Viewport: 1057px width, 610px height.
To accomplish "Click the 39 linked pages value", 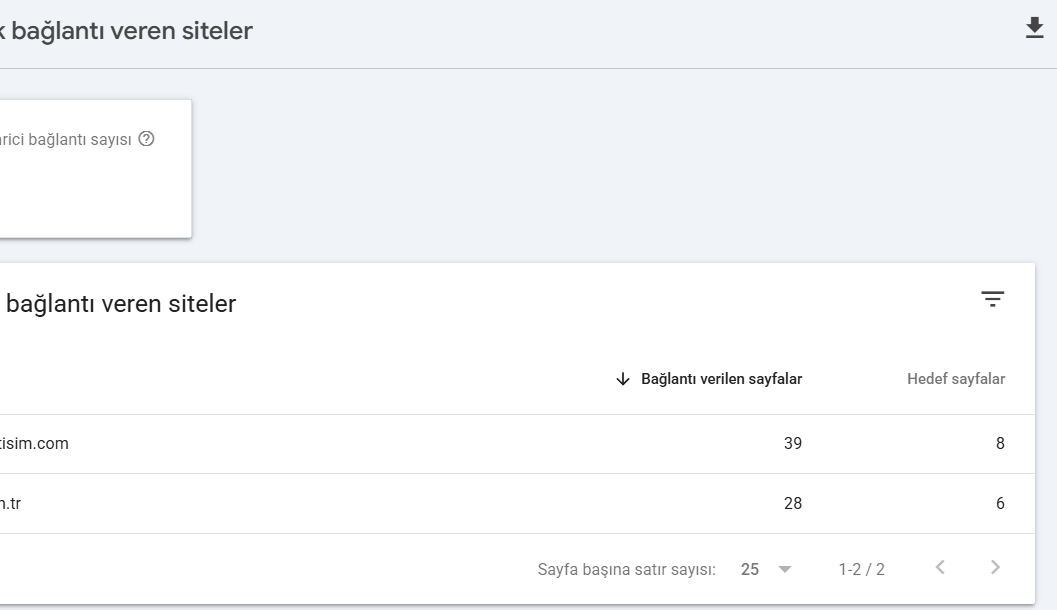I will [793, 444].
